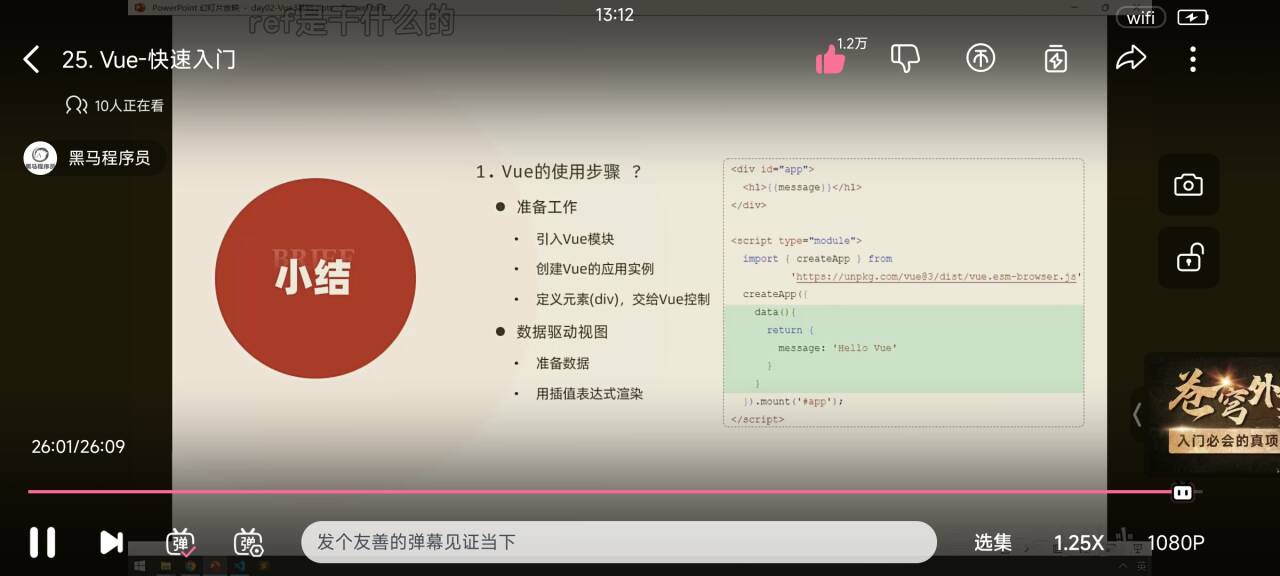Lock the screen with padlock icon
Image resolution: width=1280 pixels, height=576 pixels.
(1188, 258)
